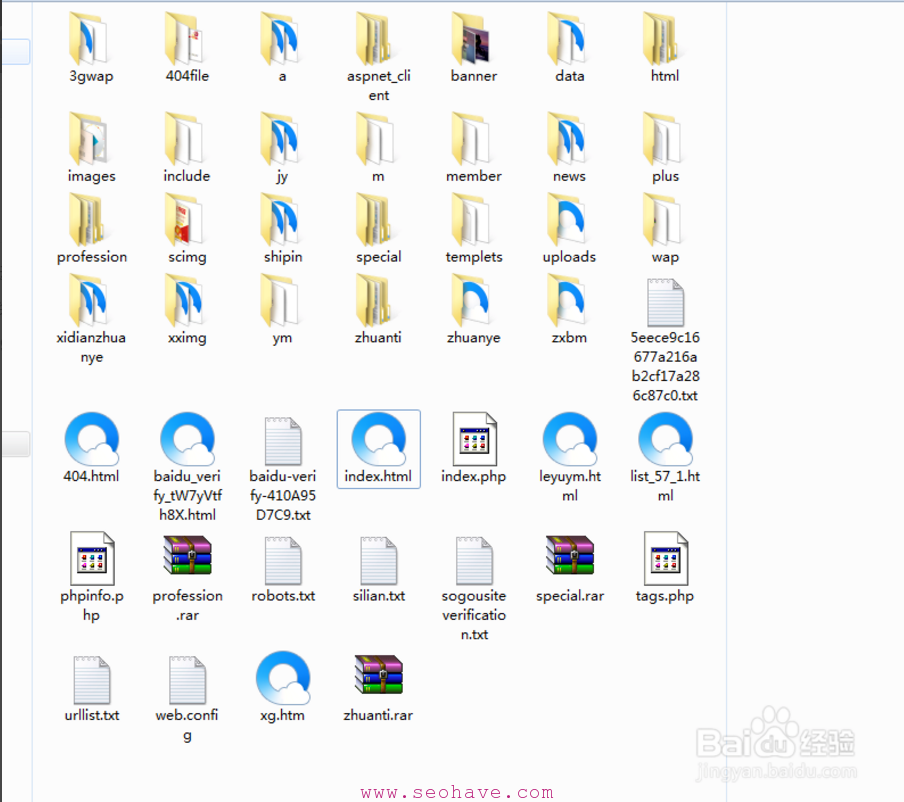Select the include folder icon
Viewport: 904px width, 802px height.
tap(184, 138)
